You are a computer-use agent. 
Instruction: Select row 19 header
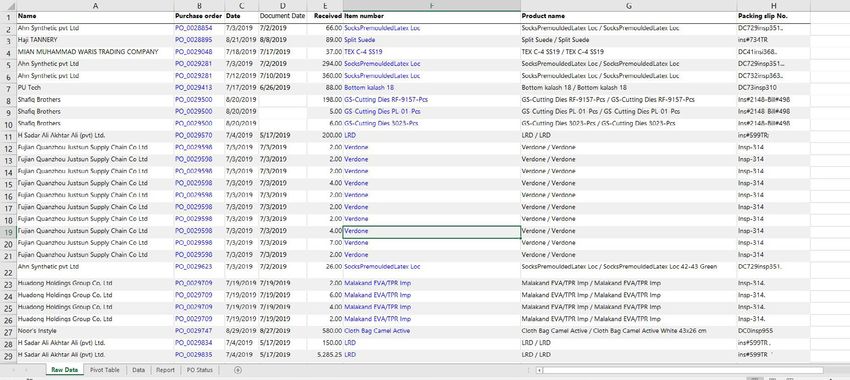pos(8,231)
